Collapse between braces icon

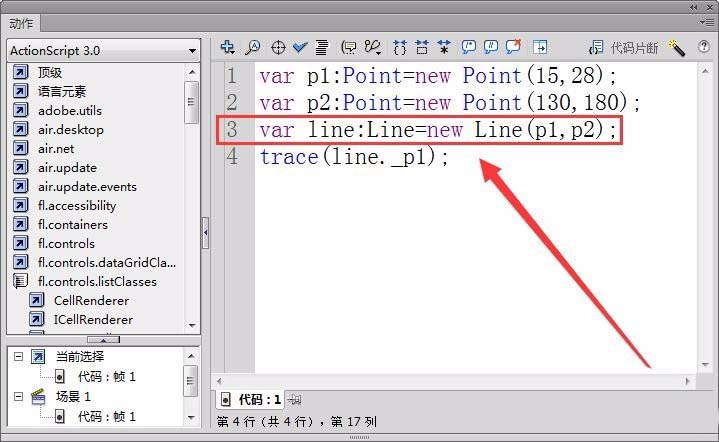tap(400, 47)
